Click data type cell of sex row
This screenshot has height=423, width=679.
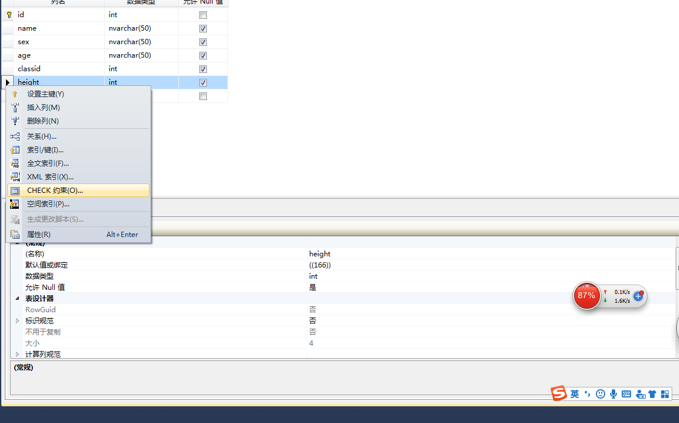pyautogui.click(x=142, y=42)
